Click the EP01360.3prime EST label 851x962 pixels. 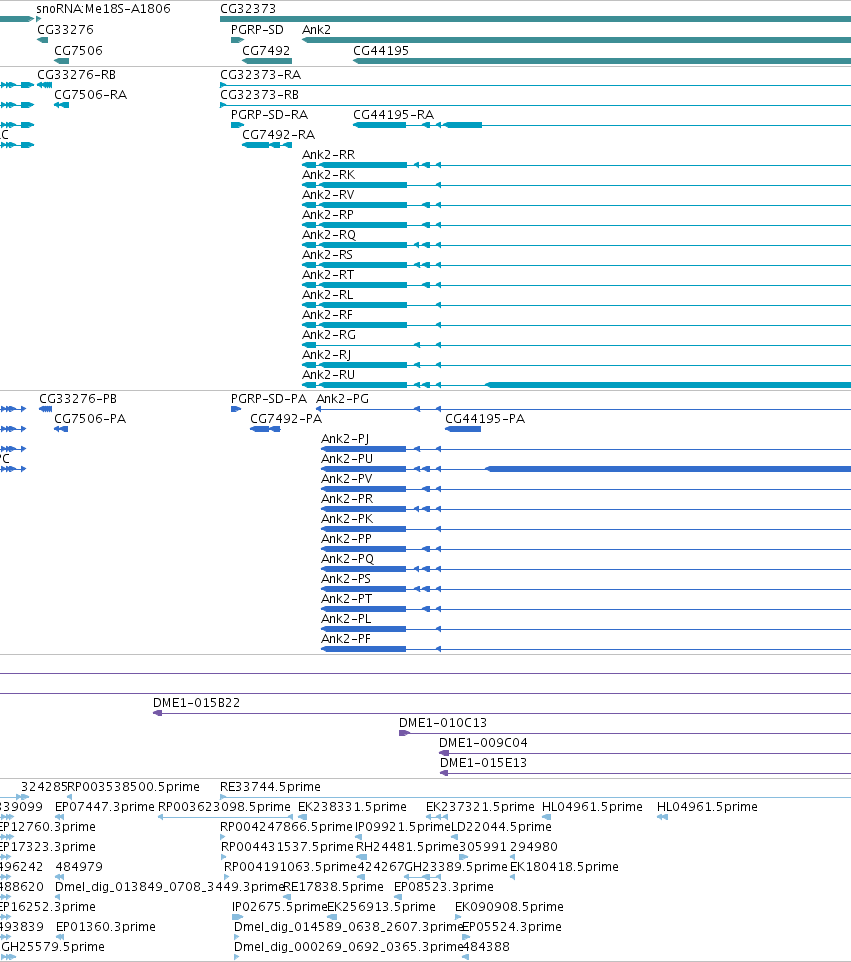click(x=106, y=927)
